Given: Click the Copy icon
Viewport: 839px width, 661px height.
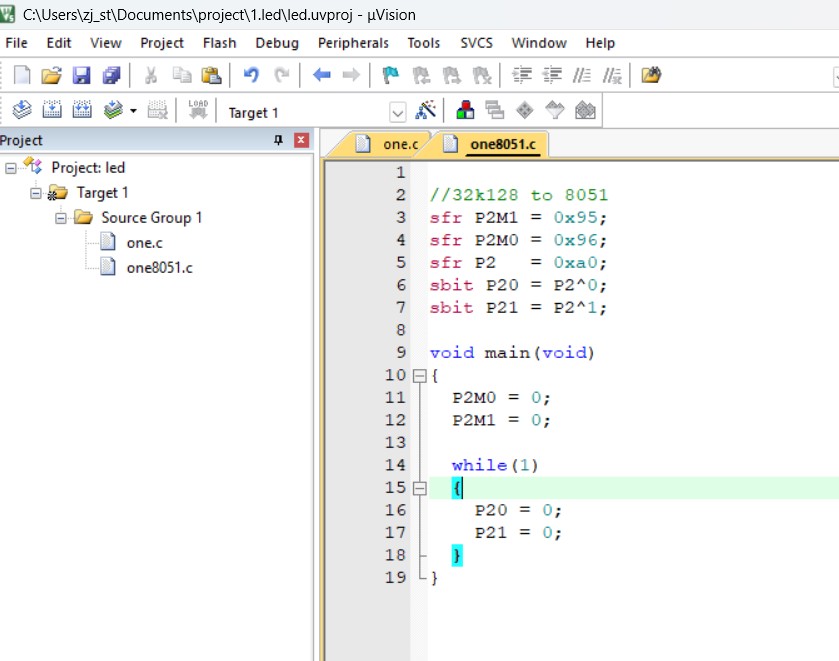Looking at the screenshot, I should tap(182, 75).
